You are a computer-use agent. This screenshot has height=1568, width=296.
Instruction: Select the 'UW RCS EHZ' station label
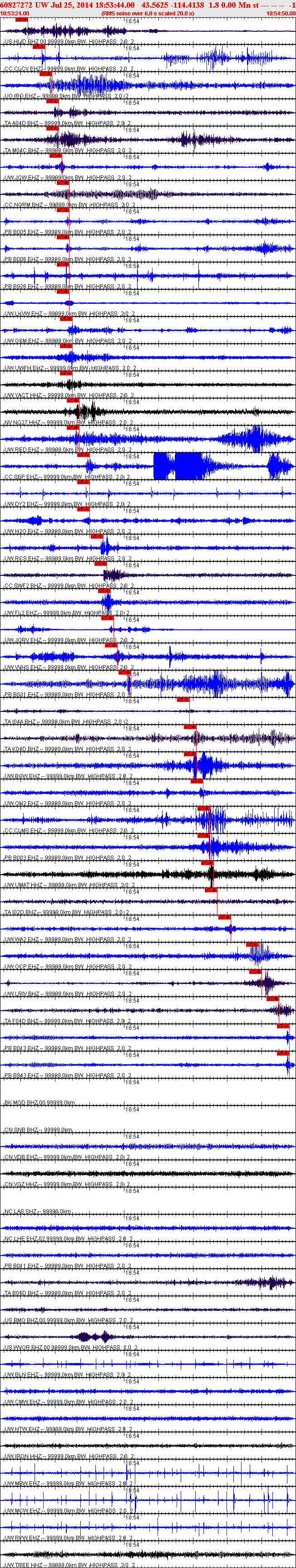pos(22,559)
